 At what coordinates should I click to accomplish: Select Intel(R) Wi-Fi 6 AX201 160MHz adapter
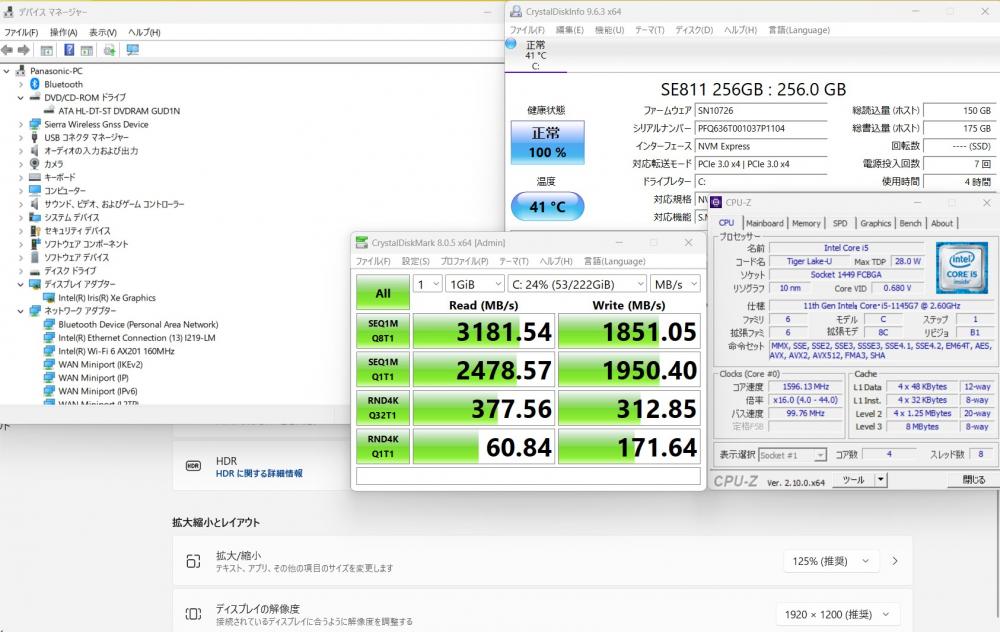[x=116, y=351]
